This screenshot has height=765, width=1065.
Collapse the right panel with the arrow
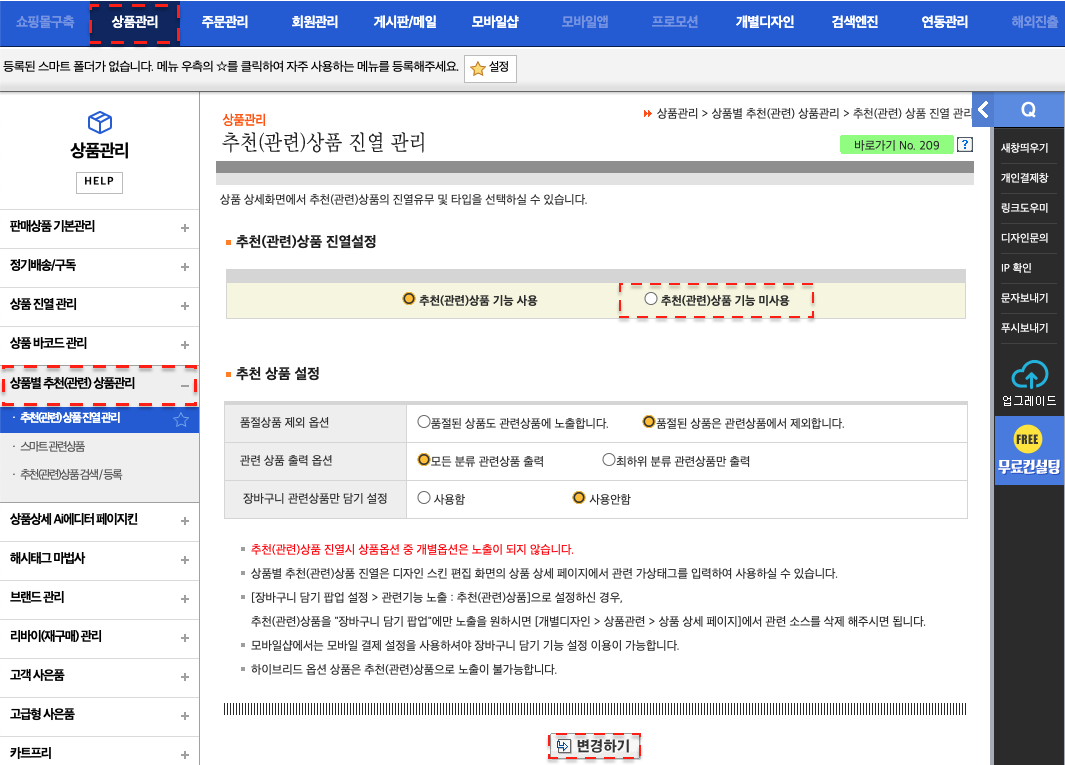[983, 109]
